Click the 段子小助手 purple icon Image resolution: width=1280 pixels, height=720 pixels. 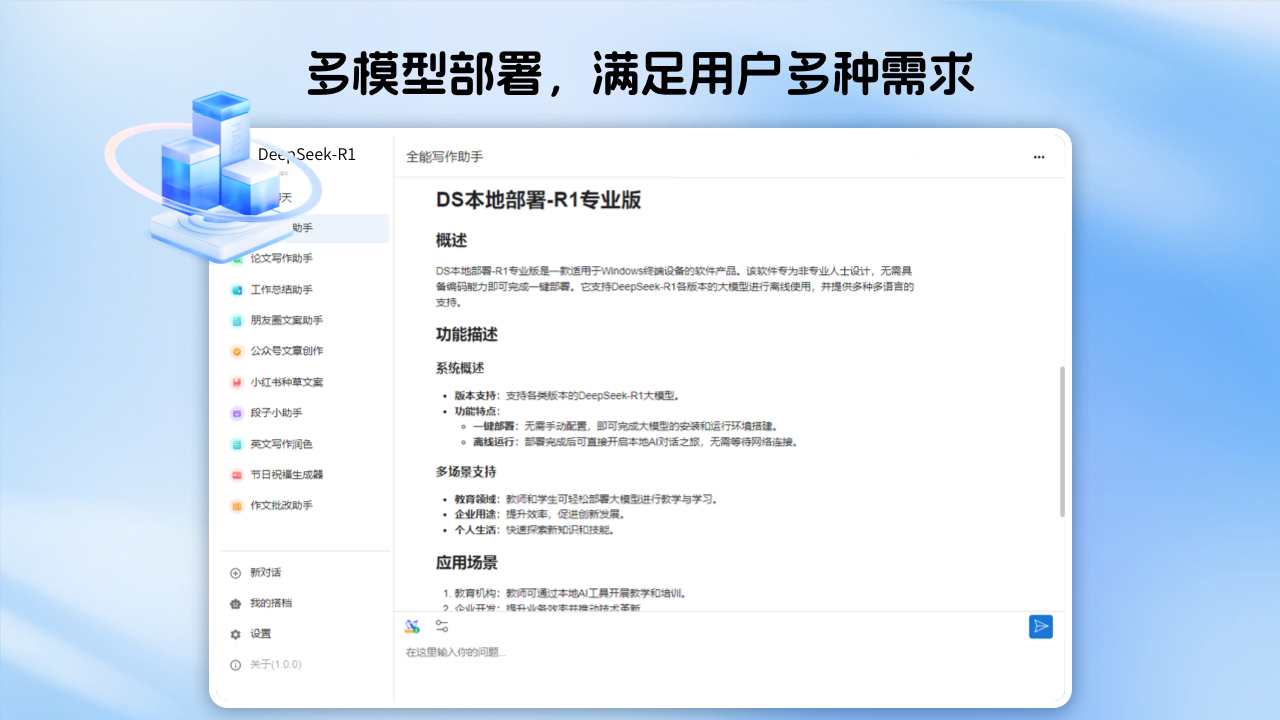click(237, 413)
